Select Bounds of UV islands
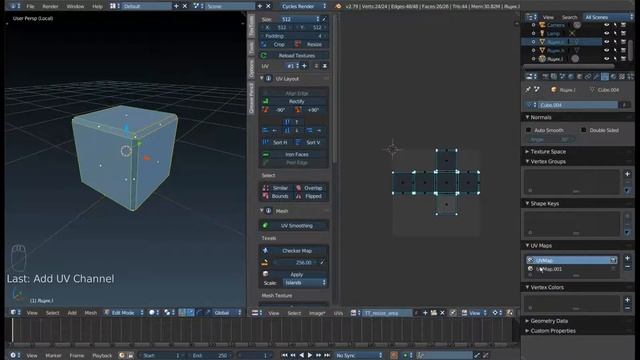Image resolution: width=640 pixels, height=360 pixels. click(276, 196)
